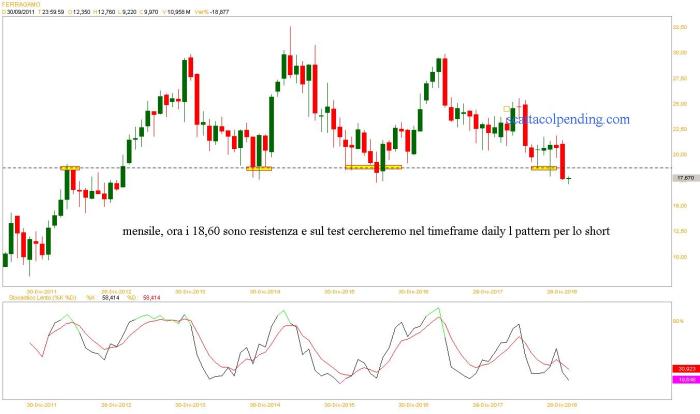The height and width of the screenshot is (414, 700).
Task: Click the 17,870 current price tag
Action: 685,177
